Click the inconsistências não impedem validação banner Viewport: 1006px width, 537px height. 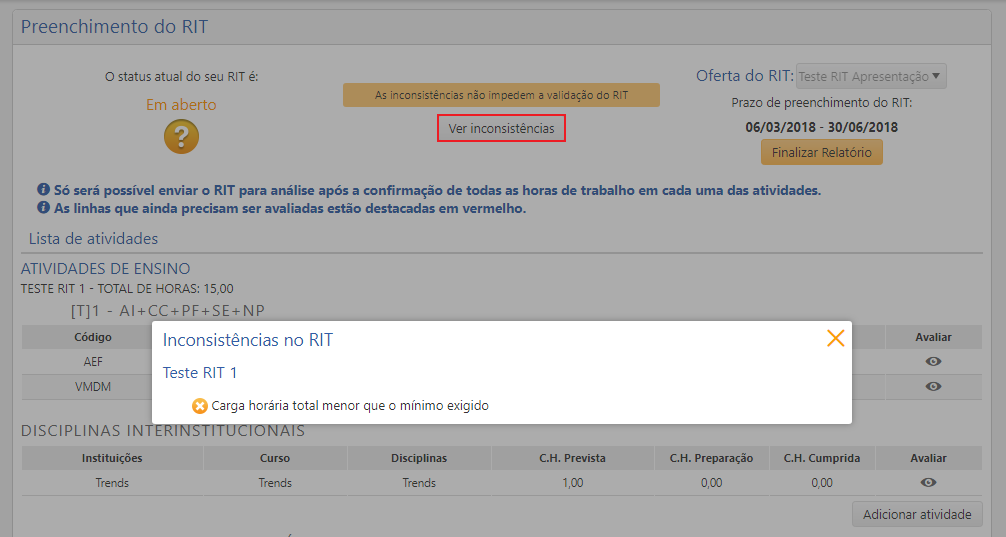(501, 95)
